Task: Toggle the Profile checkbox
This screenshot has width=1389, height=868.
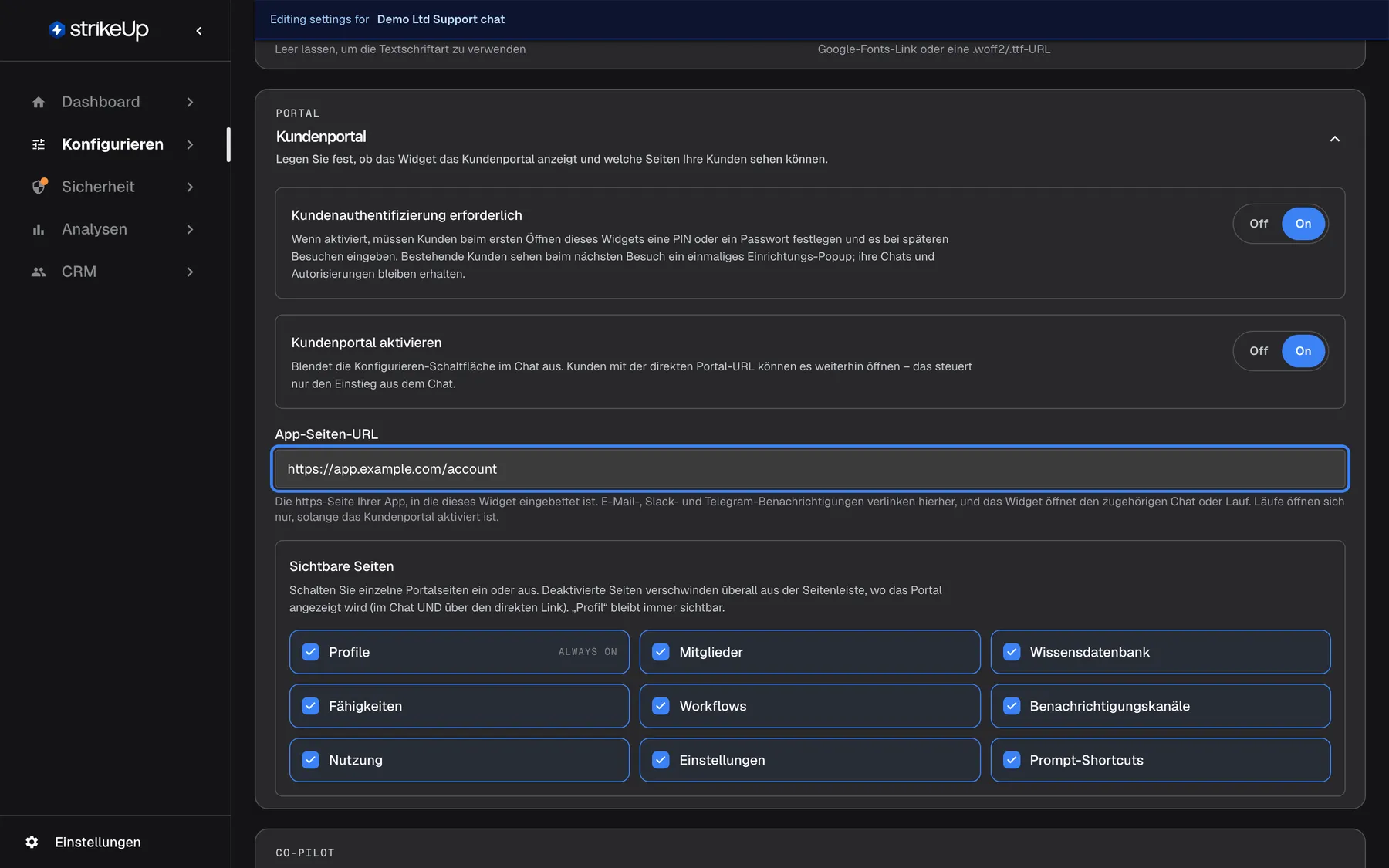Action: point(310,652)
